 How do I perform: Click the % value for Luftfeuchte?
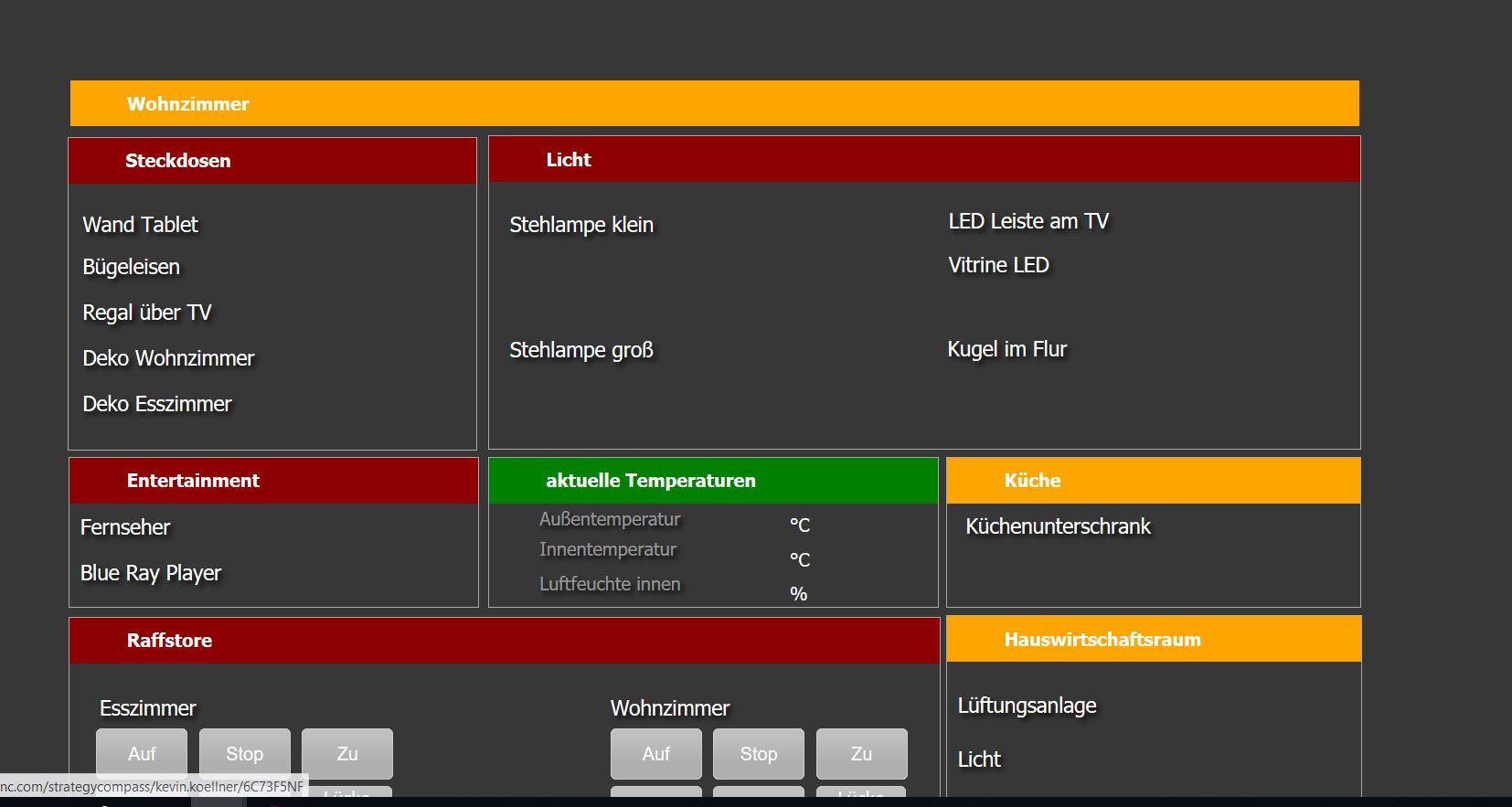tap(799, 594)
